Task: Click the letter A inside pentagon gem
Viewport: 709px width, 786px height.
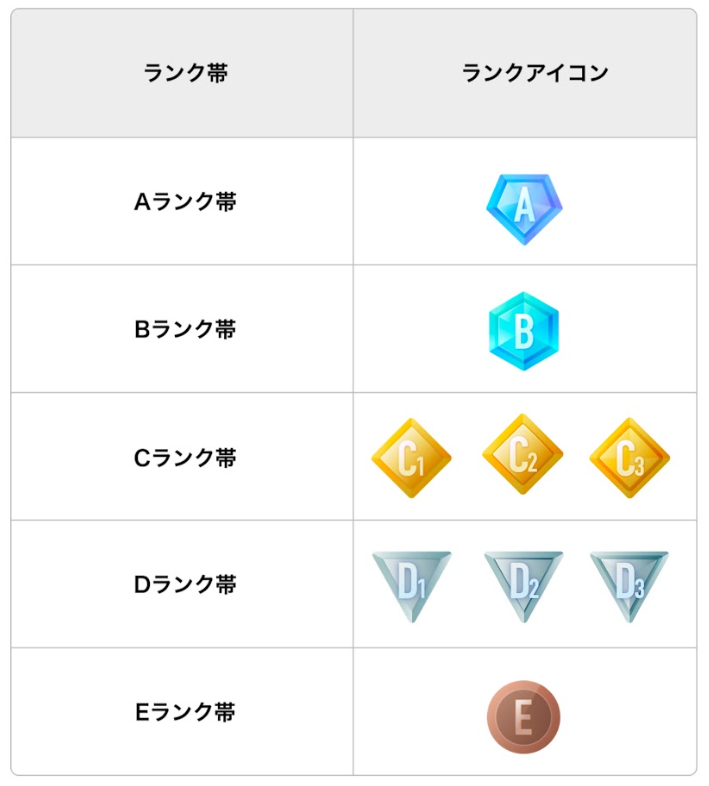Action: click(524, 206)
